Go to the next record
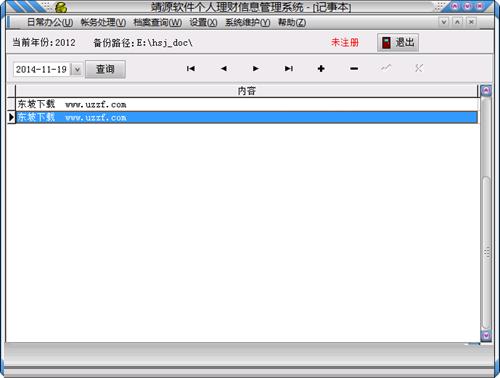 tap(256, 69)
